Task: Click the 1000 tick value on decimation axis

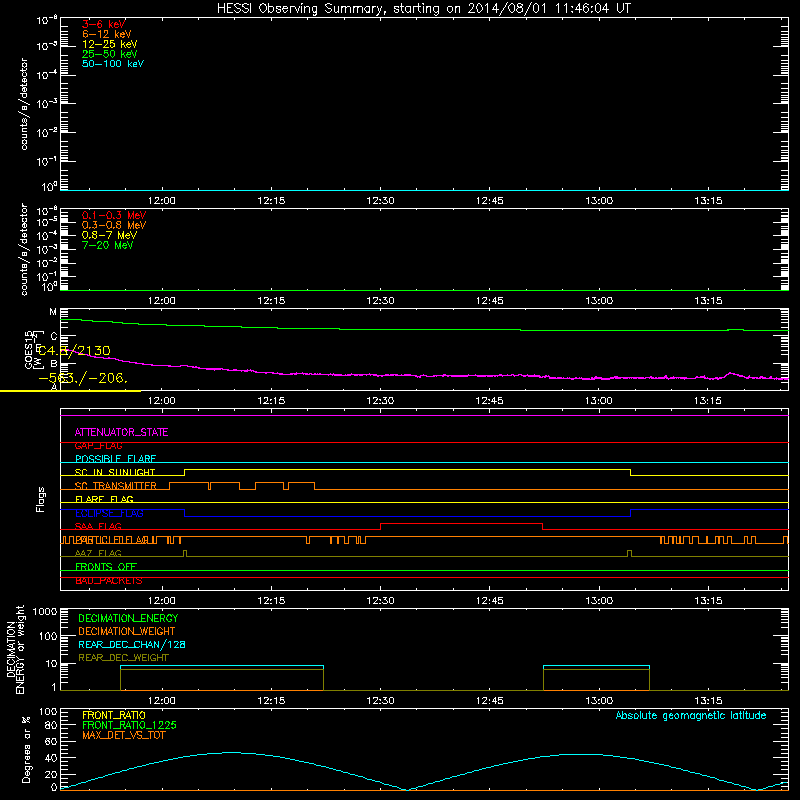Action: [x=45, y=612]
